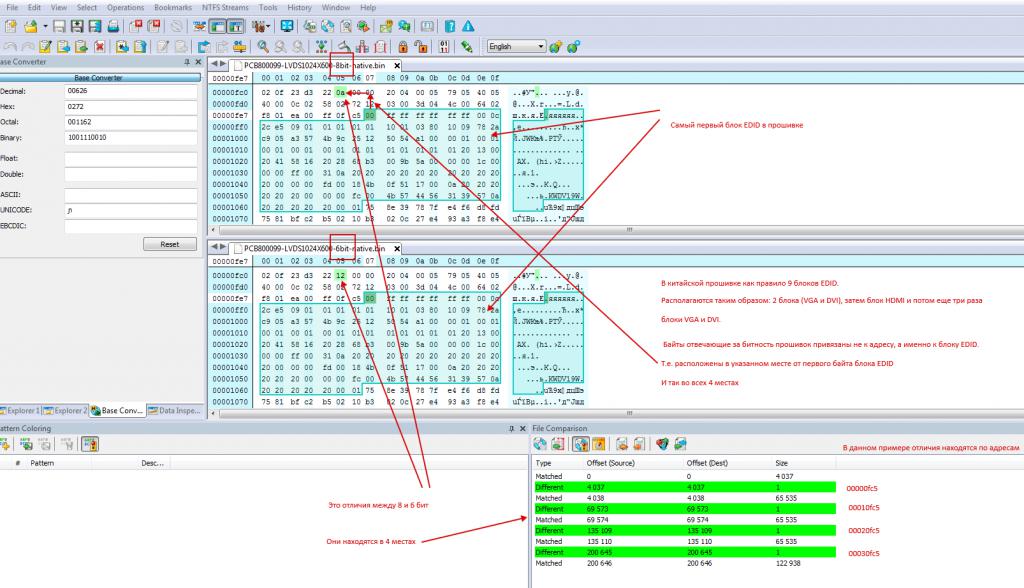Image resolution: width=1024 pixels, height=588 pixels.
Task: Toggle Pattern Coloring panel pin
Action: [x=508, y=429]
